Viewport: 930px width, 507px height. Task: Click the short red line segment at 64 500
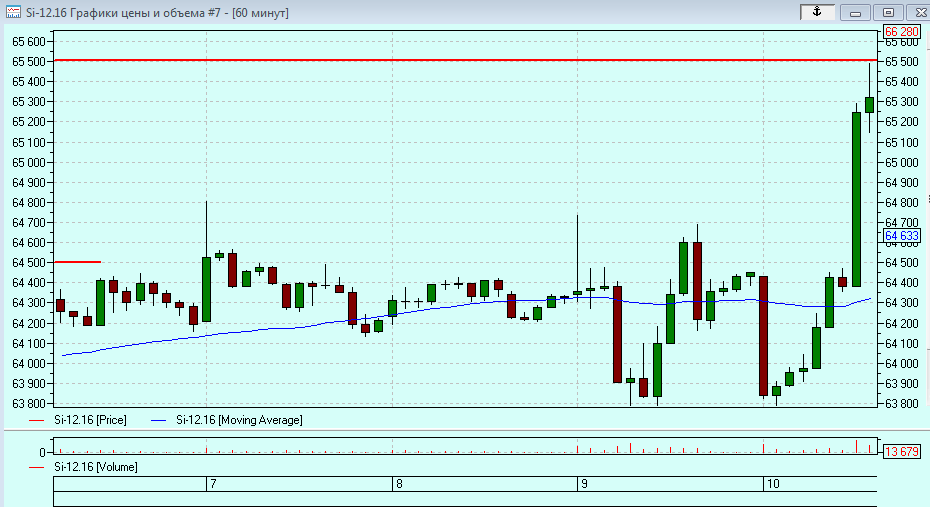coord(77,262)
